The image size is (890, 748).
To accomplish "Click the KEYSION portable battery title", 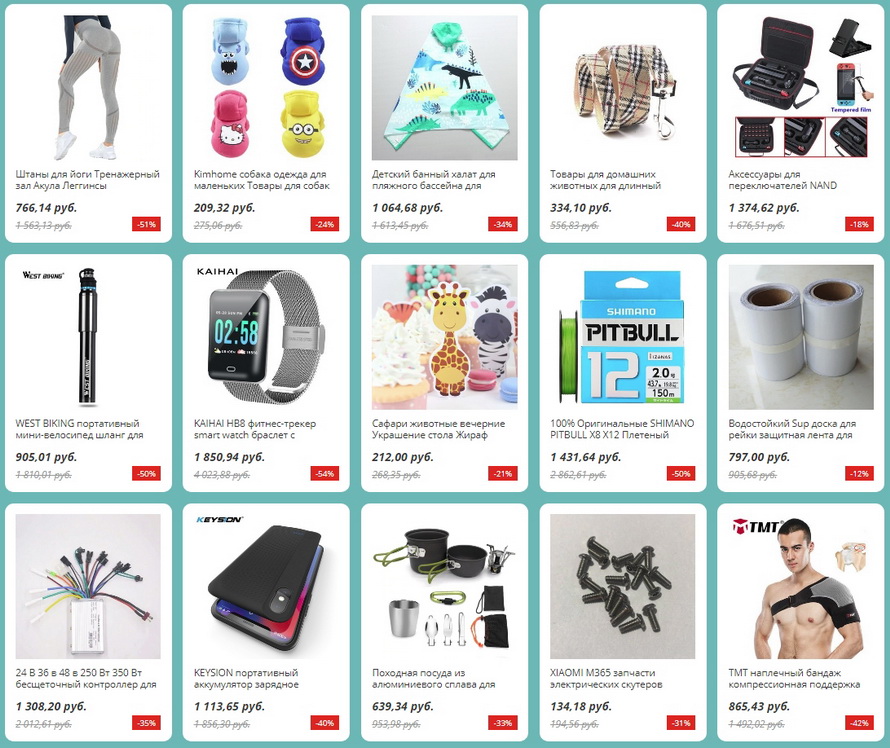I will click(246, 678).
